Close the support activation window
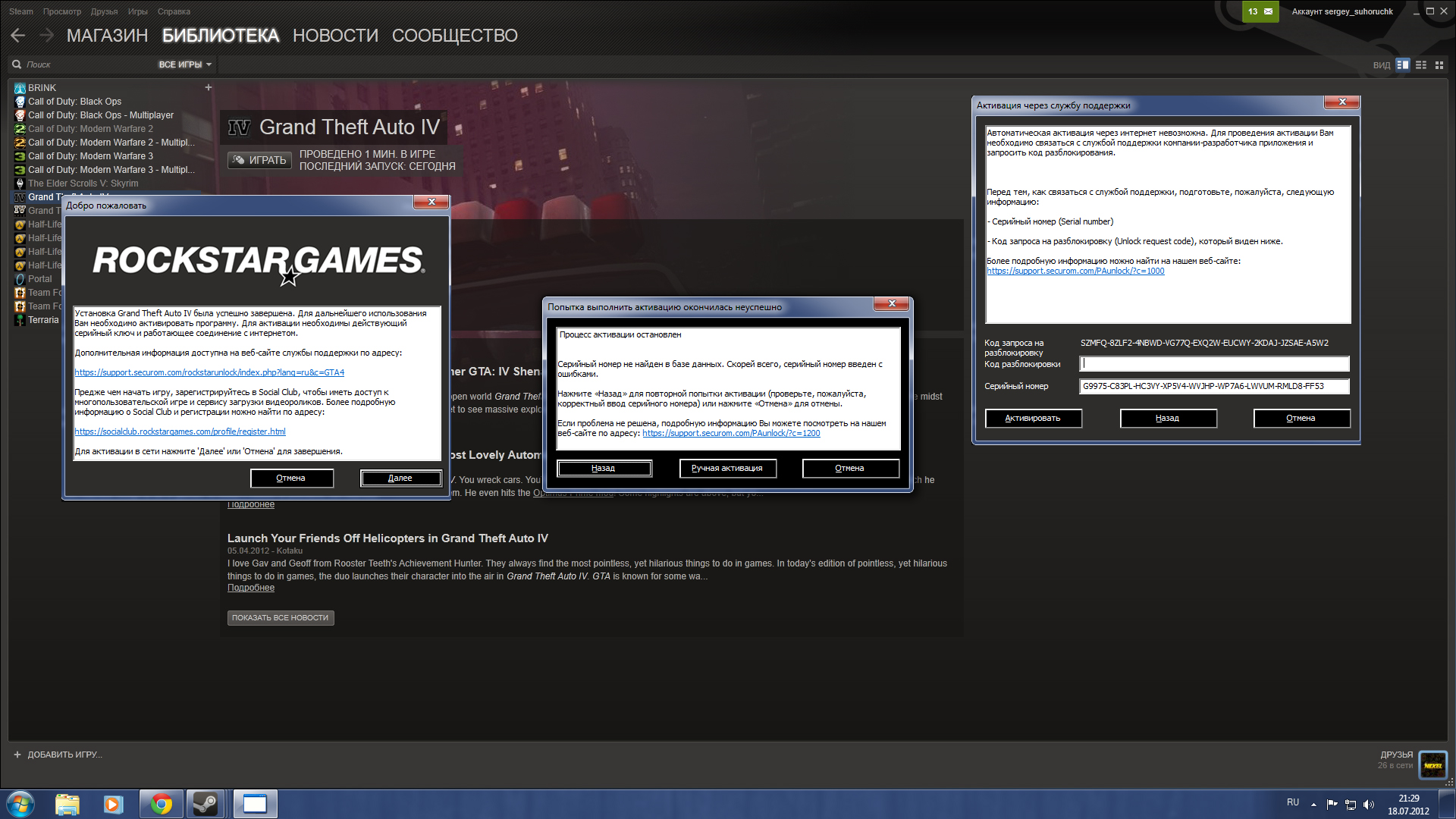The height and width of the screenshot is (819, 1456). (x=1341, y=102)
